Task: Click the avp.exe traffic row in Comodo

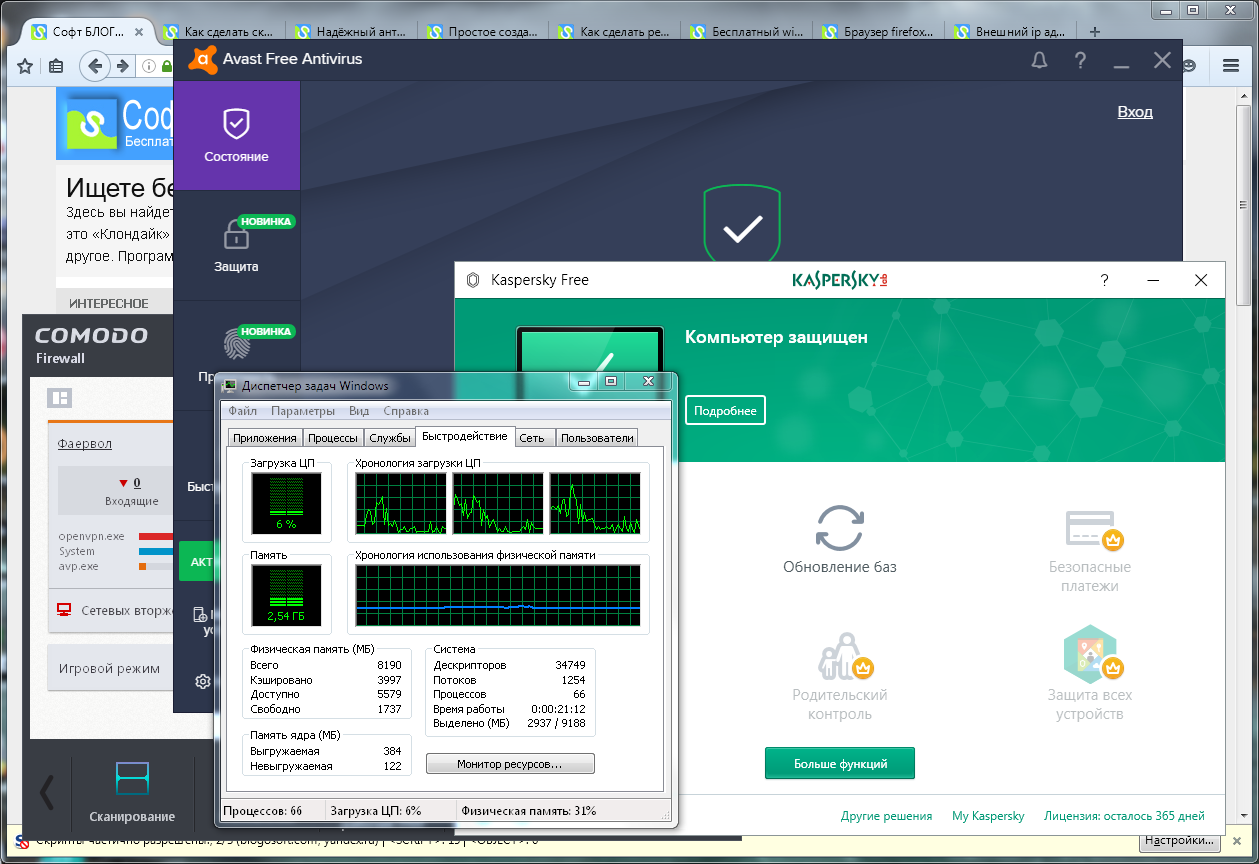Action: tap(115, 566)
